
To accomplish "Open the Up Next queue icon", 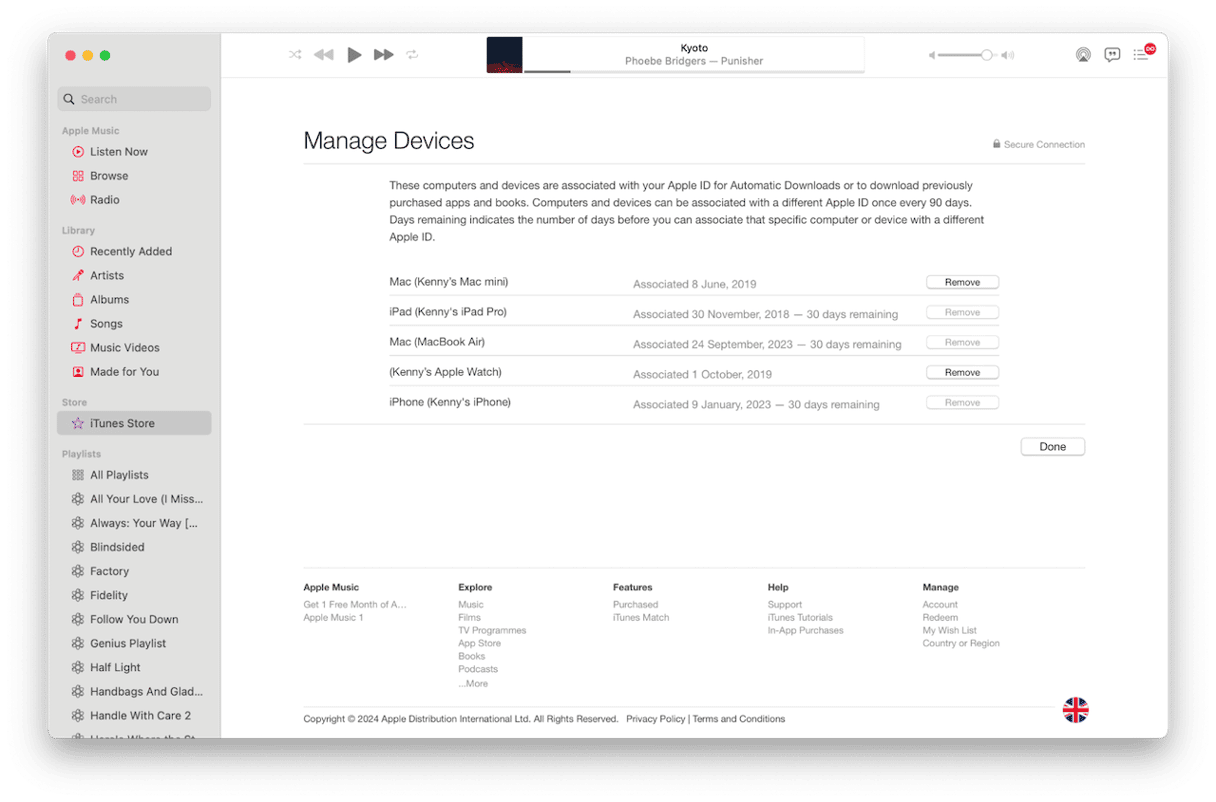I will coord(1143,53).
